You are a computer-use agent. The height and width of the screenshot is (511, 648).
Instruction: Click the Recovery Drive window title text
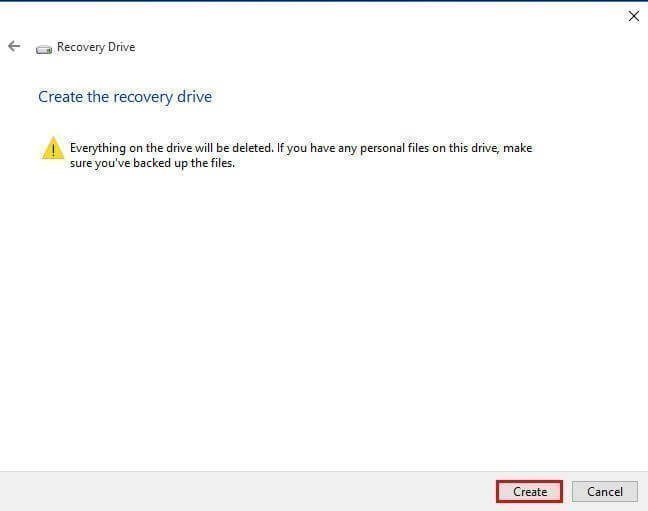click(x=96, y=47)
